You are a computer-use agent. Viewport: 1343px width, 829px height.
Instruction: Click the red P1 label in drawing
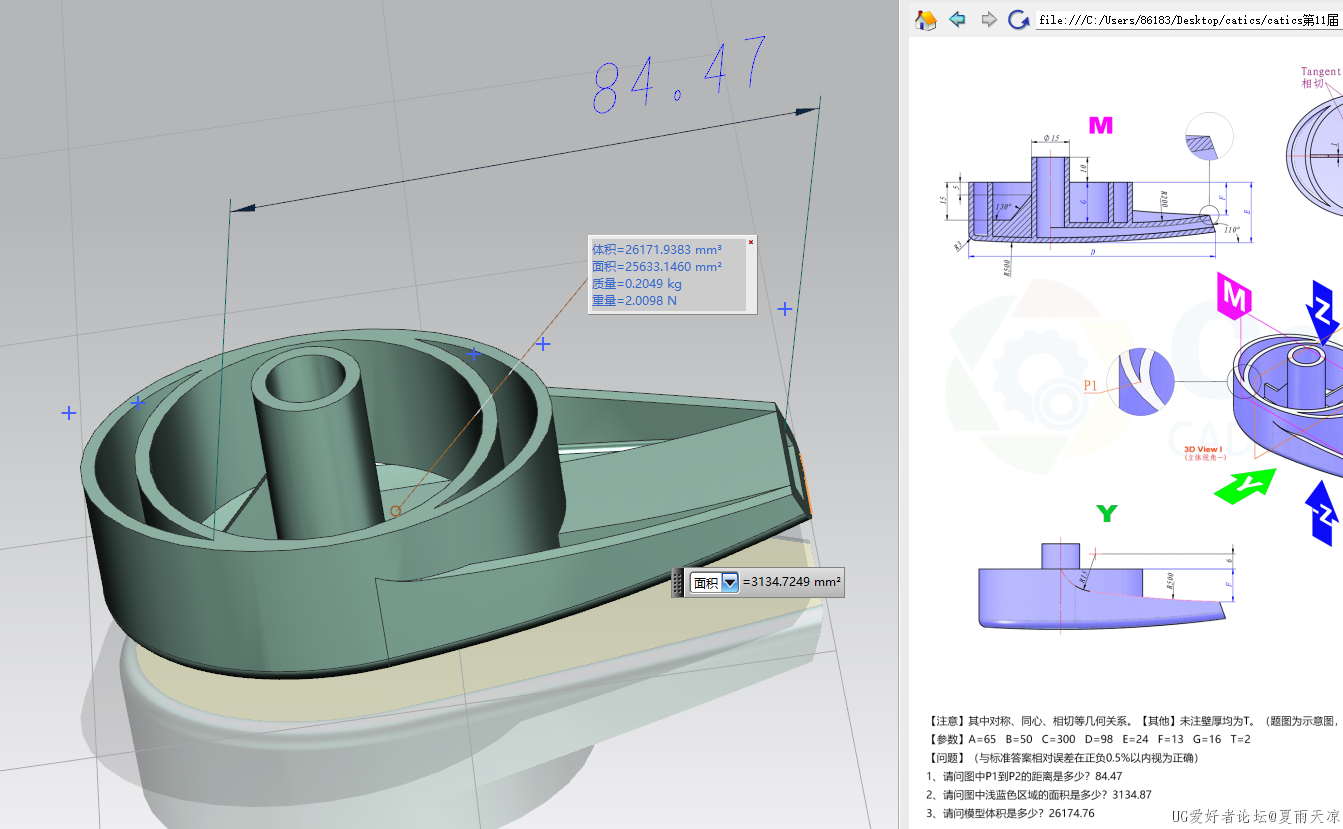click(x=1091, y=385)
